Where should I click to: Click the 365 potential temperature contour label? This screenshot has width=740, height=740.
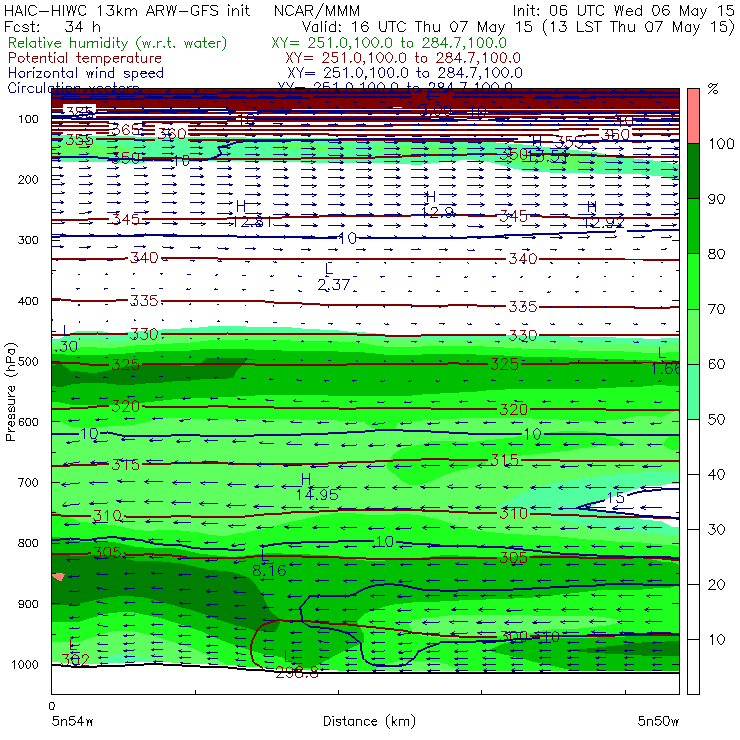click(125, 130)
